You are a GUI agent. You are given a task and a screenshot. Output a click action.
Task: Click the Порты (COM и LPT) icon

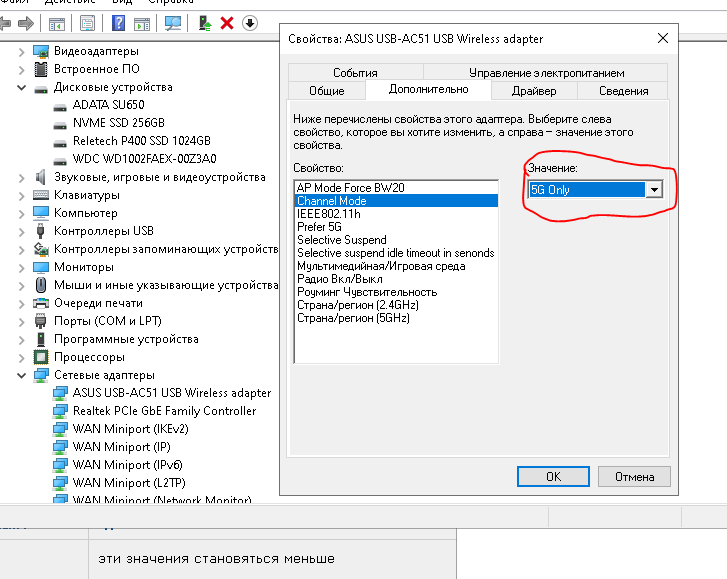41,321
